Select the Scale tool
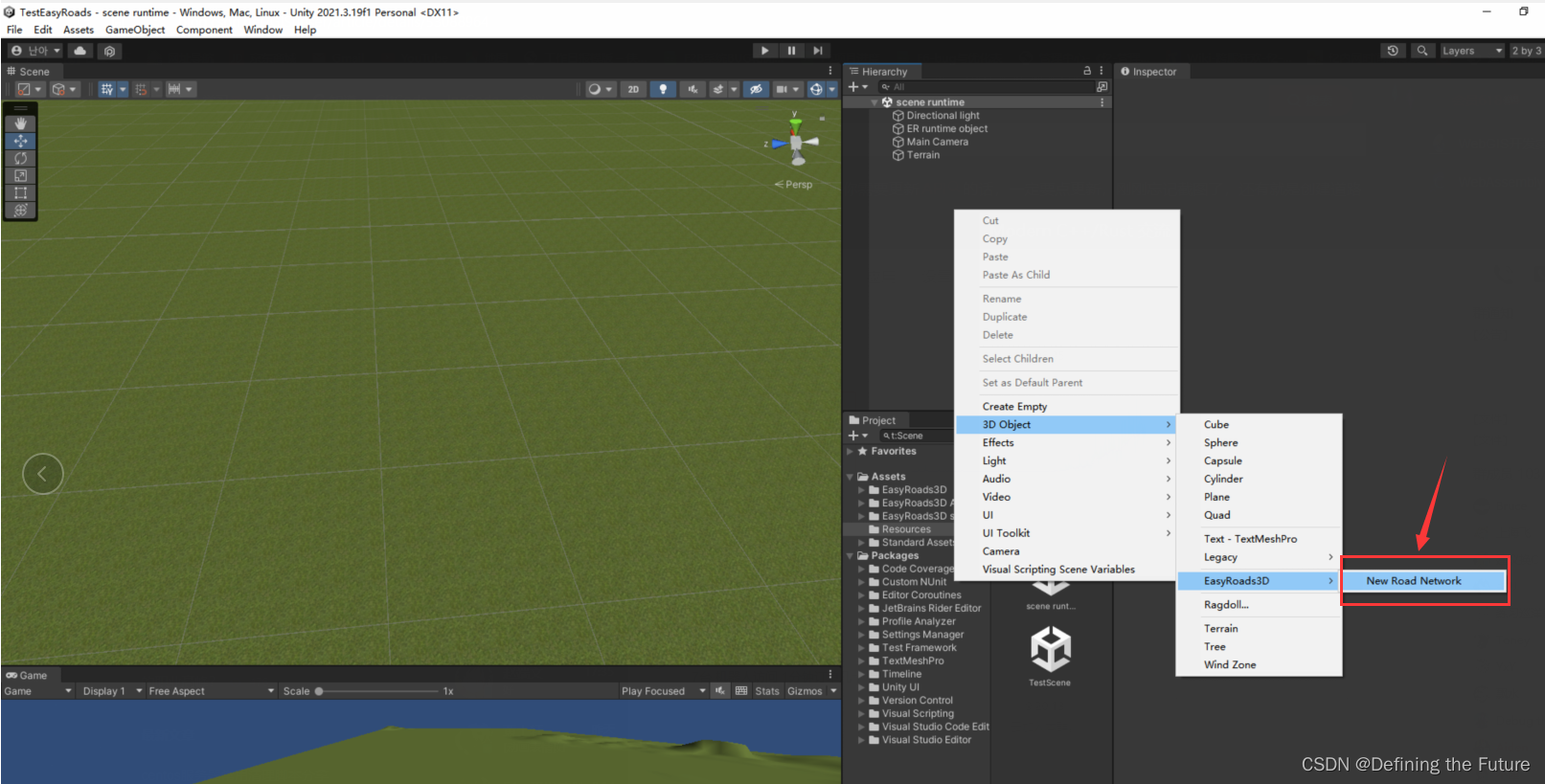1545x784 pixels. [x=20, y=175]
